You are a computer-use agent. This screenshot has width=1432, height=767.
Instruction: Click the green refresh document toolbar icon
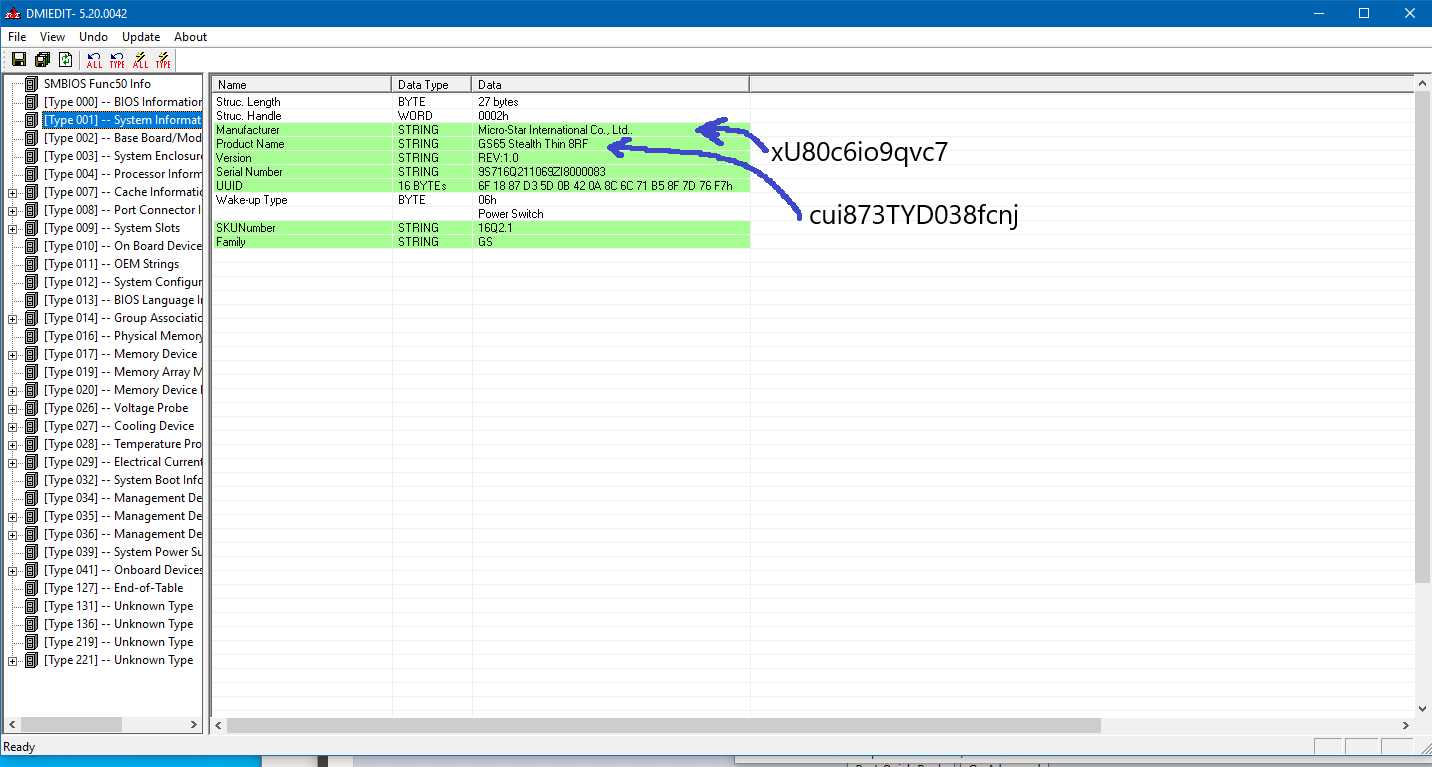click(65, 60)
